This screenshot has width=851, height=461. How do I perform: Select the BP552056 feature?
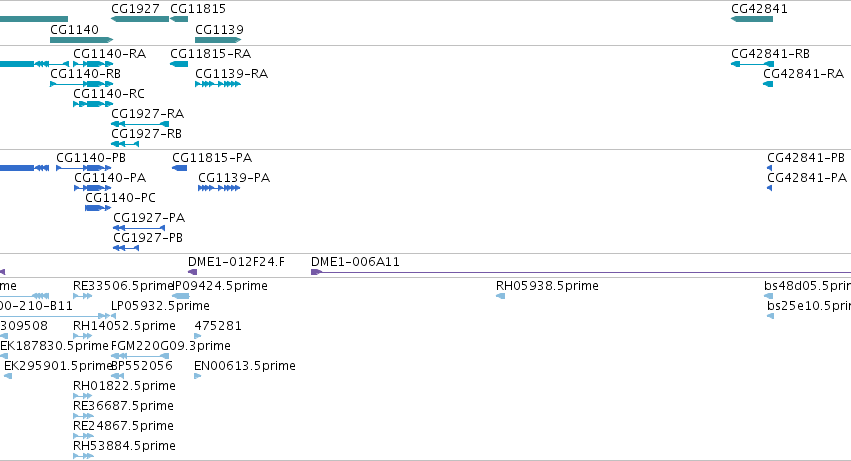pos(142,367)
